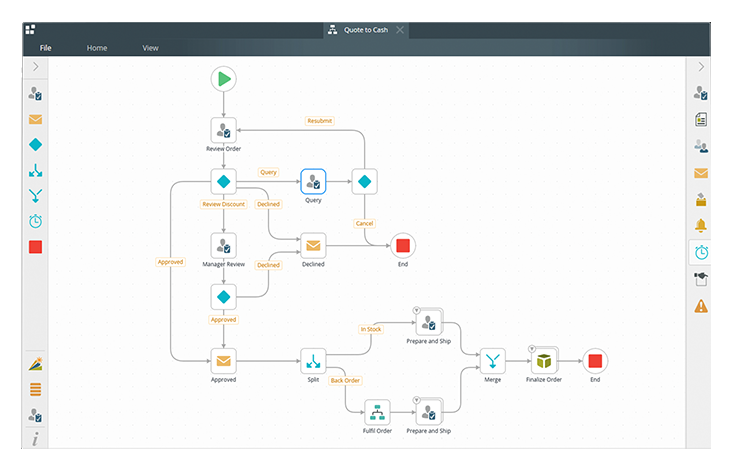Select the decision diamond below Review Order
The height and width of the screenshot is (471, 732).
click(x=224, y=181)
